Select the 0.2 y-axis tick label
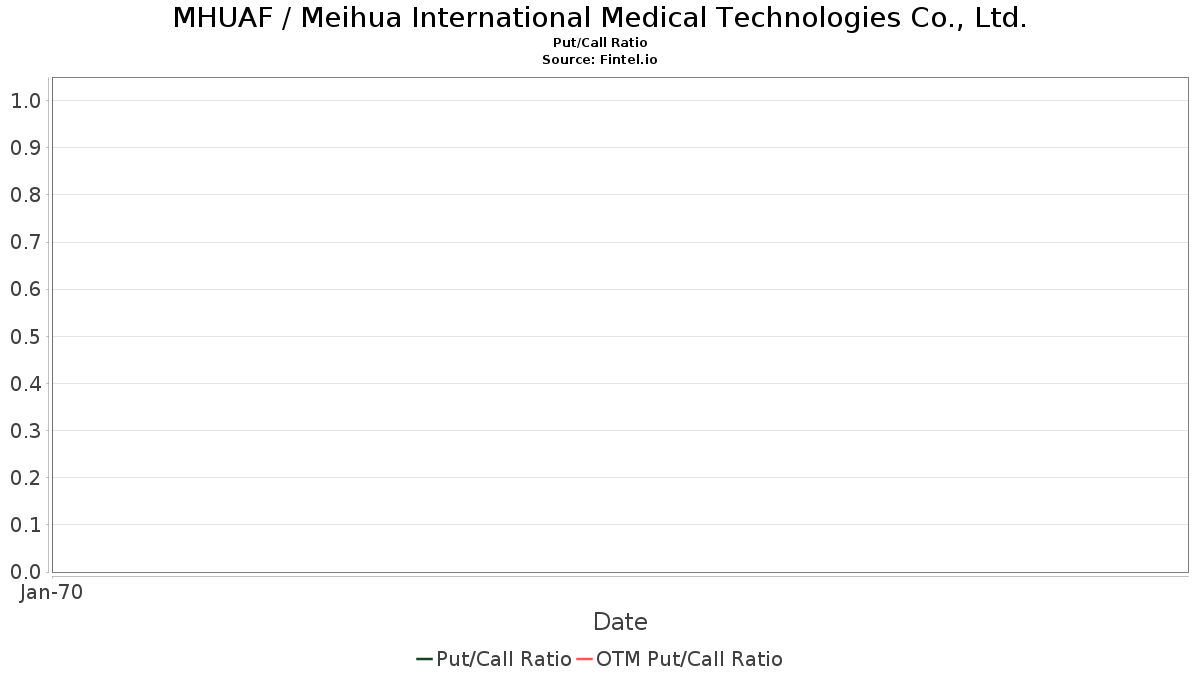The height and width of the screenshot is (675, 1200). 25,478
